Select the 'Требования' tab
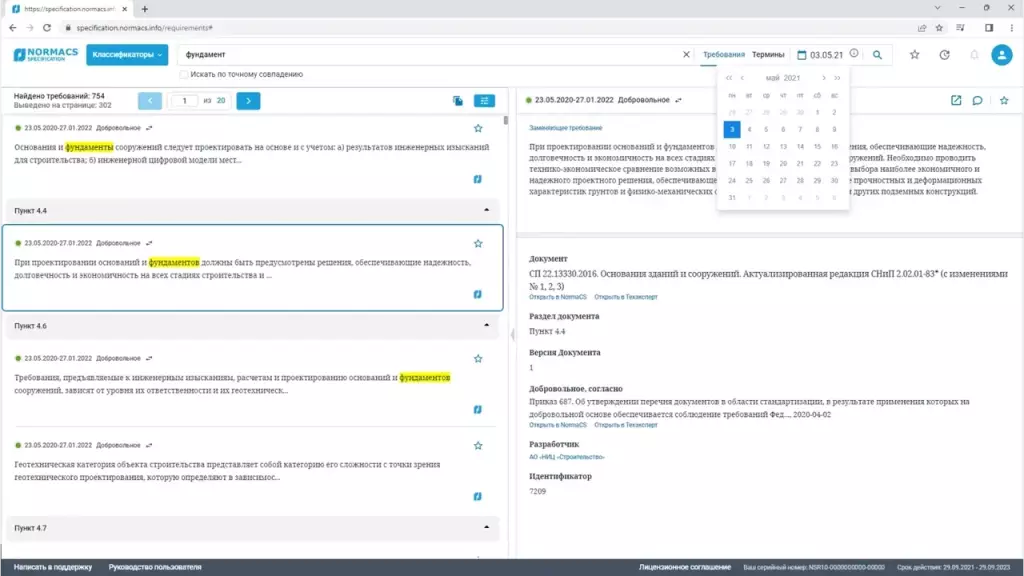1024x576 pixels. [x=723, y=55]
